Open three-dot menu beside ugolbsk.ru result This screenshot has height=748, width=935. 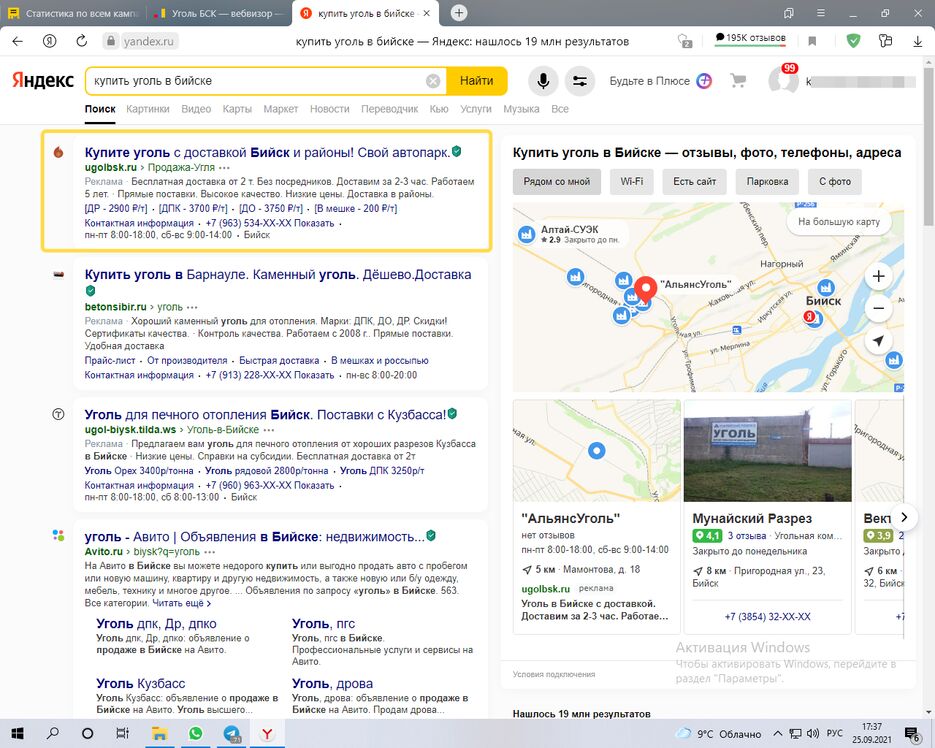[225, 168]
